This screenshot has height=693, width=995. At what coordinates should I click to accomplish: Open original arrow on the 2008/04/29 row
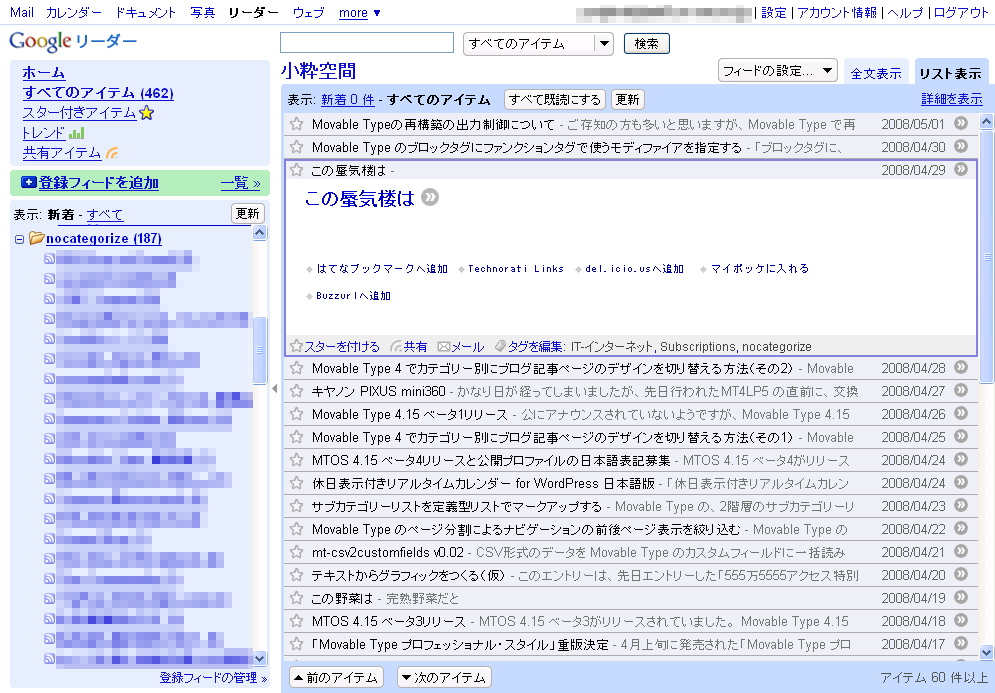click(x=961, y=169)
